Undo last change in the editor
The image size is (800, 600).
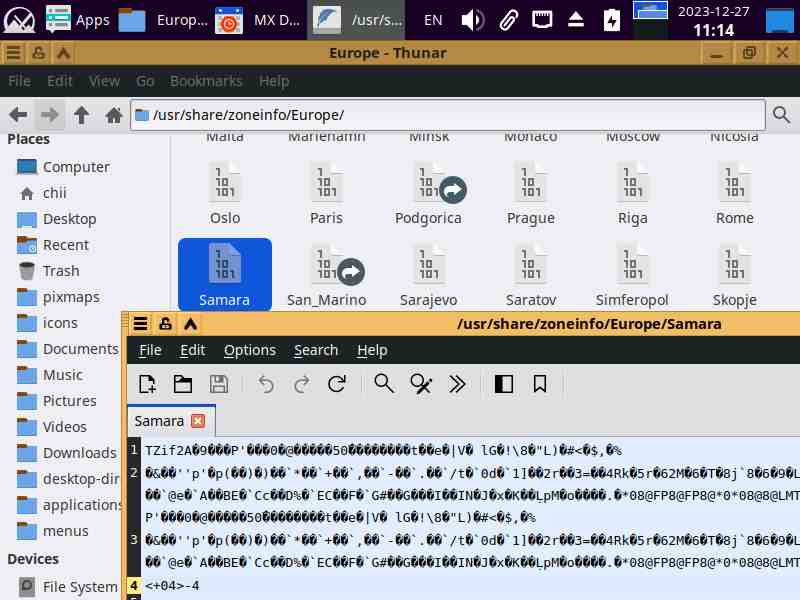[x=266, y=384]
